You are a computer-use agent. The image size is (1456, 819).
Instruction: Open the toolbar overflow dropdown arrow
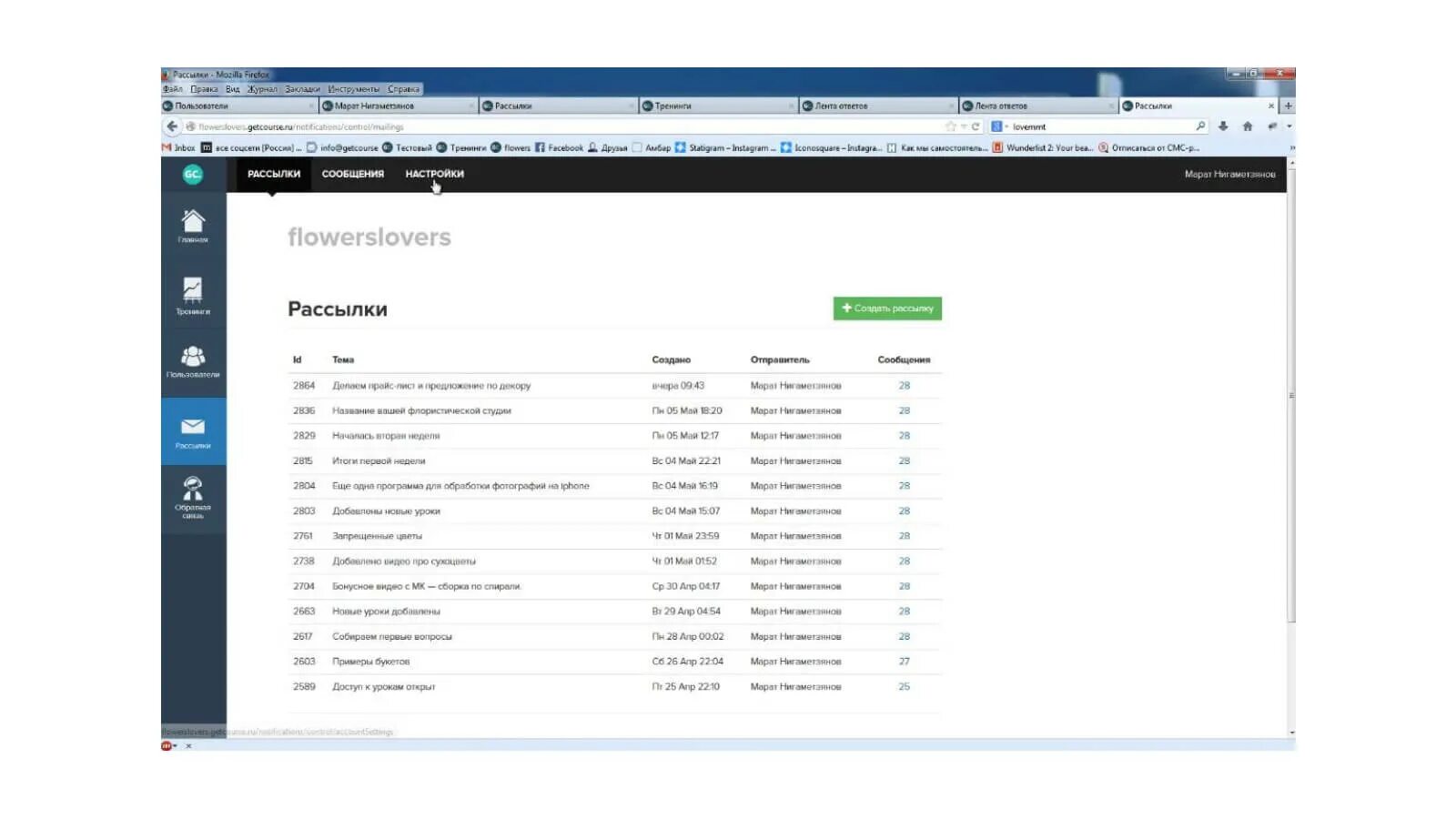click(1289, 126)
